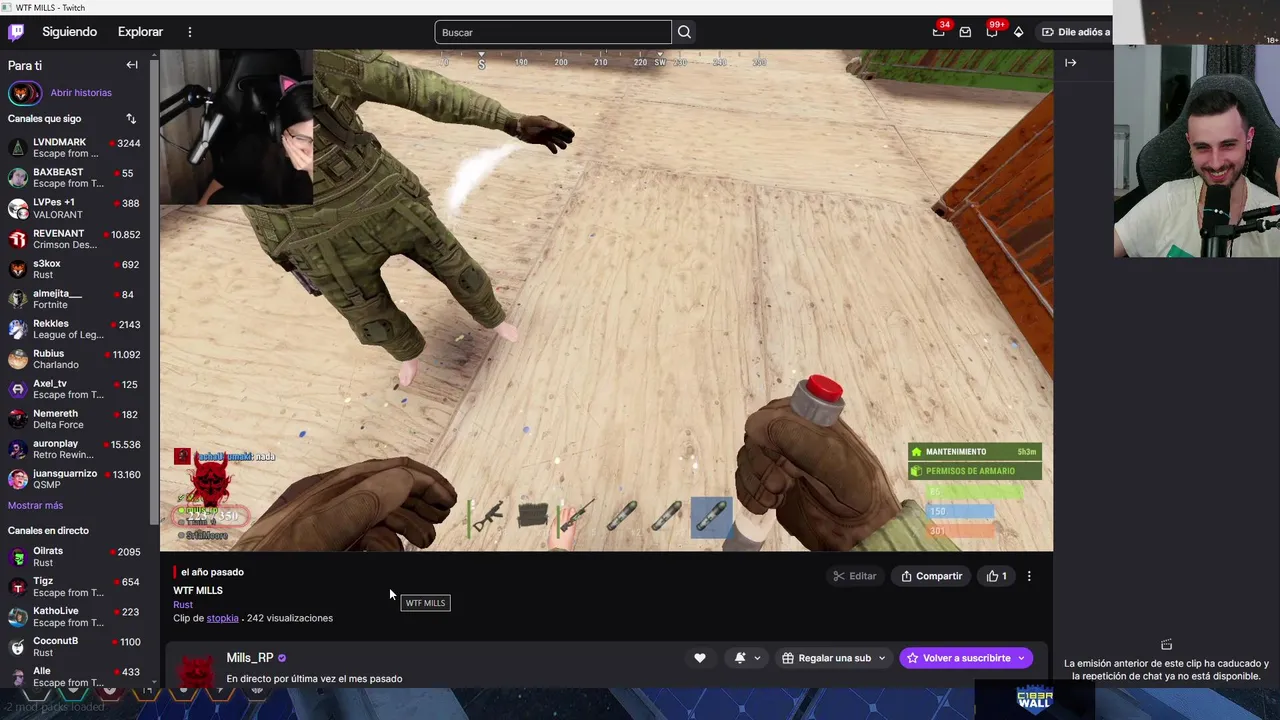The height and width of the screenshot is (720, 1280).
Task: Select Alle channel row
Action: 74,677
